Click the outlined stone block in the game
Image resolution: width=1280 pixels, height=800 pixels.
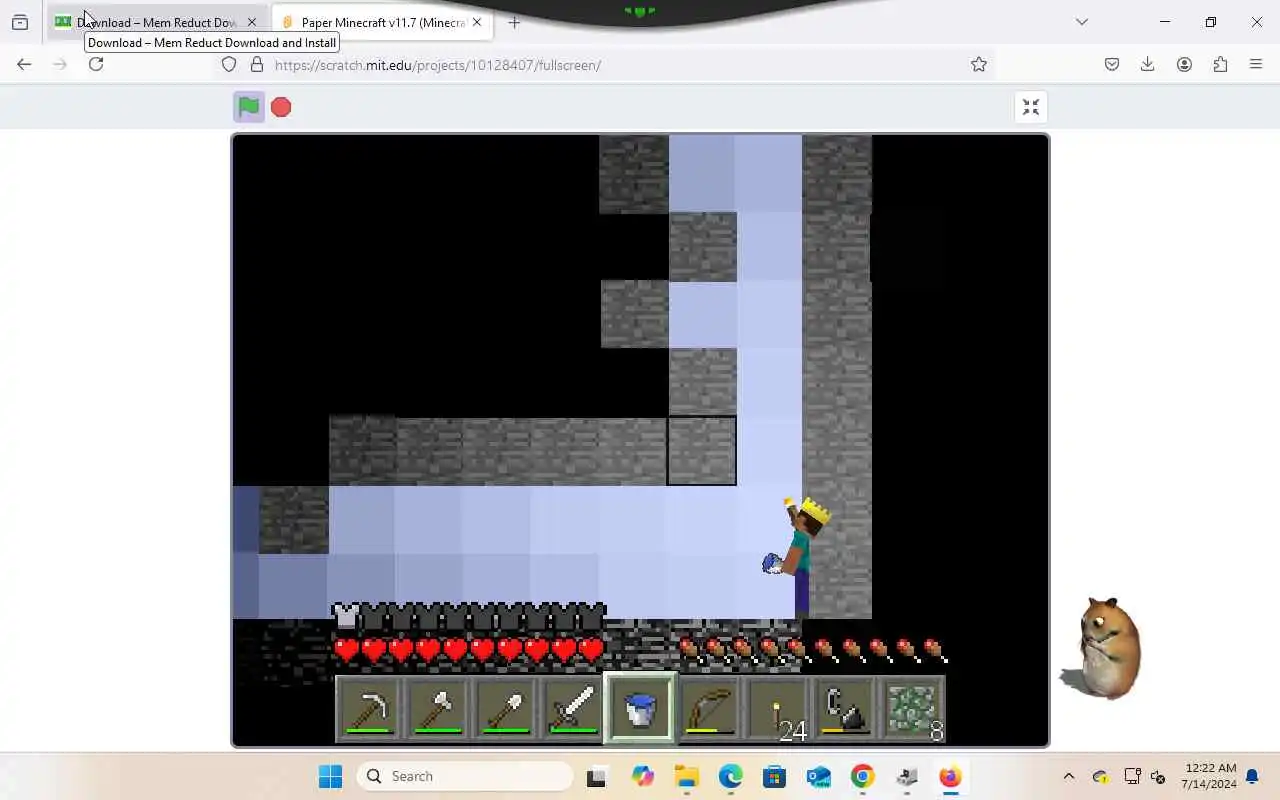702,451
